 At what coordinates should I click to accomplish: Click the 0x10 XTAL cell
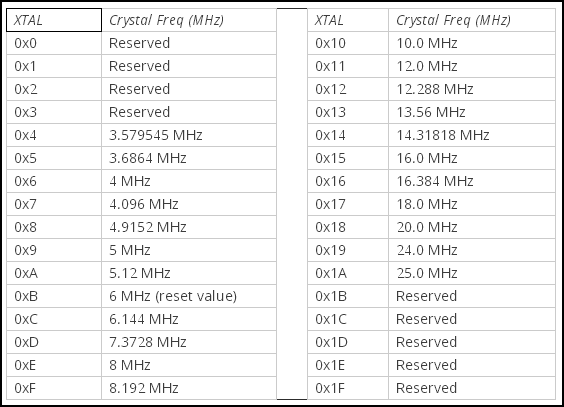click(x=348, y=43)
